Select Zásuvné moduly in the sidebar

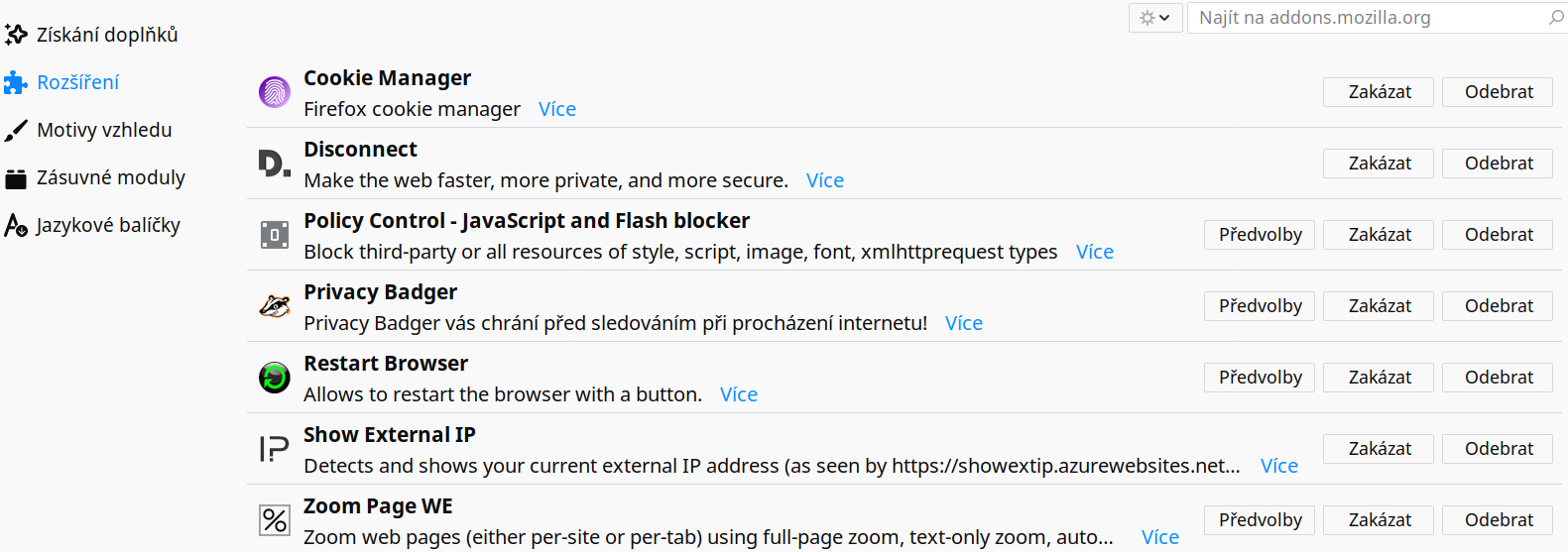[x=95, y=177]
